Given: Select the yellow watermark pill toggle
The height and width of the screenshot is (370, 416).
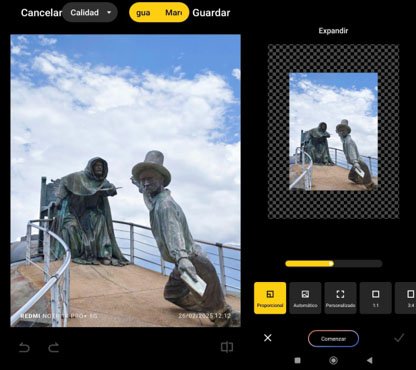Looking at the screenshot, I should coord(159,13).
